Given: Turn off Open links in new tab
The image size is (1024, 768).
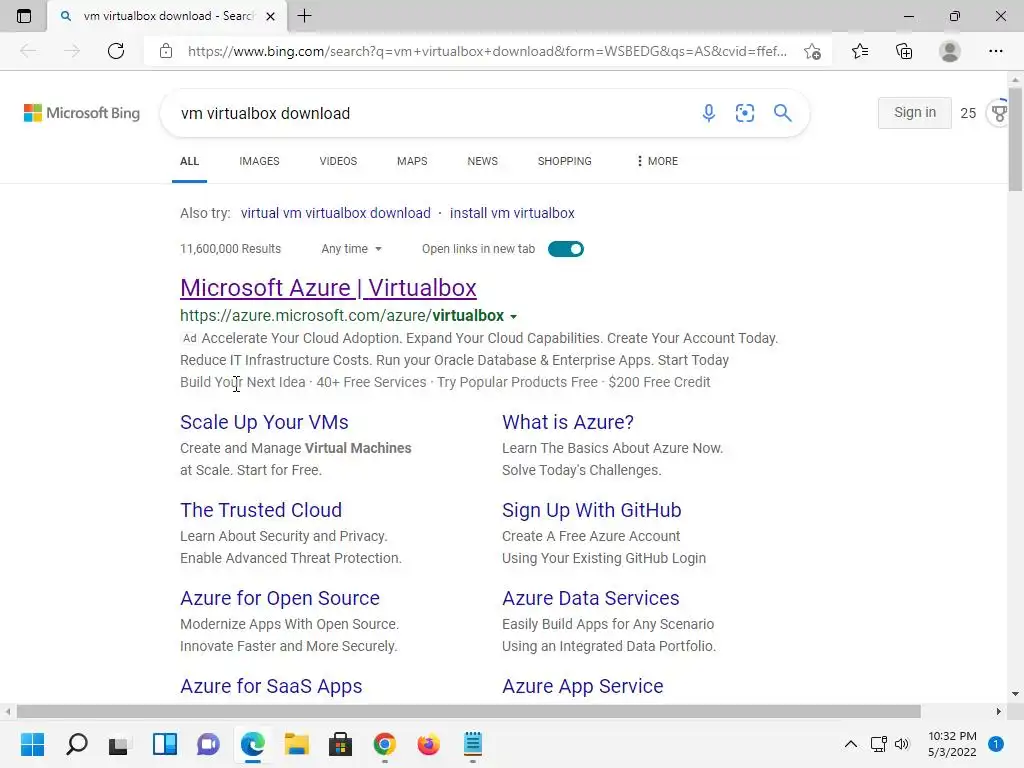Looking at the screenshot, I should coord(566,249).
